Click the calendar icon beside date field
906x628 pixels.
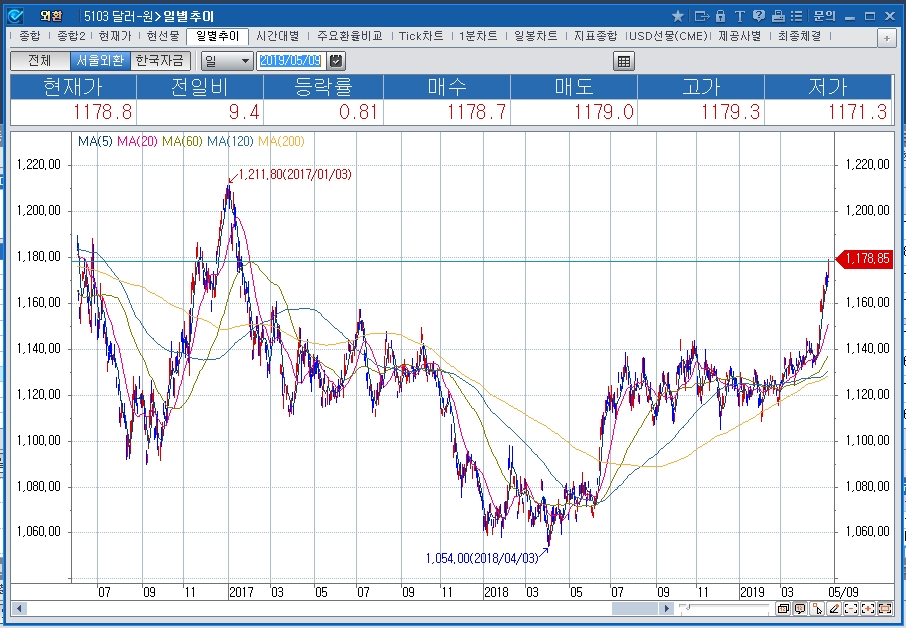click(336, 61)
